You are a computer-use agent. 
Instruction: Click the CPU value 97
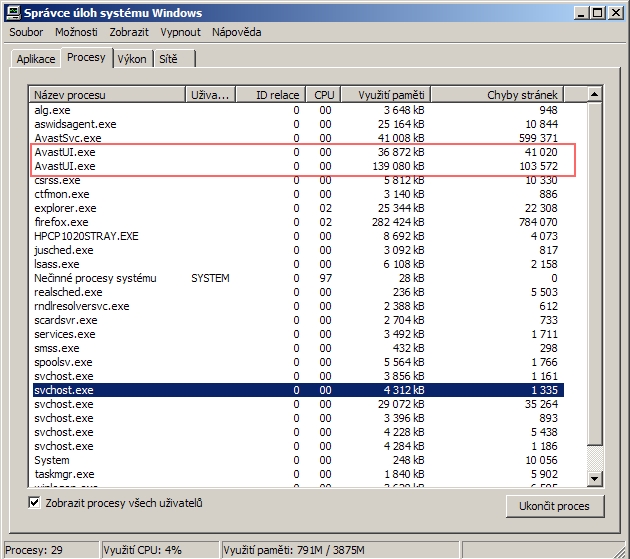tap(325, 278)
